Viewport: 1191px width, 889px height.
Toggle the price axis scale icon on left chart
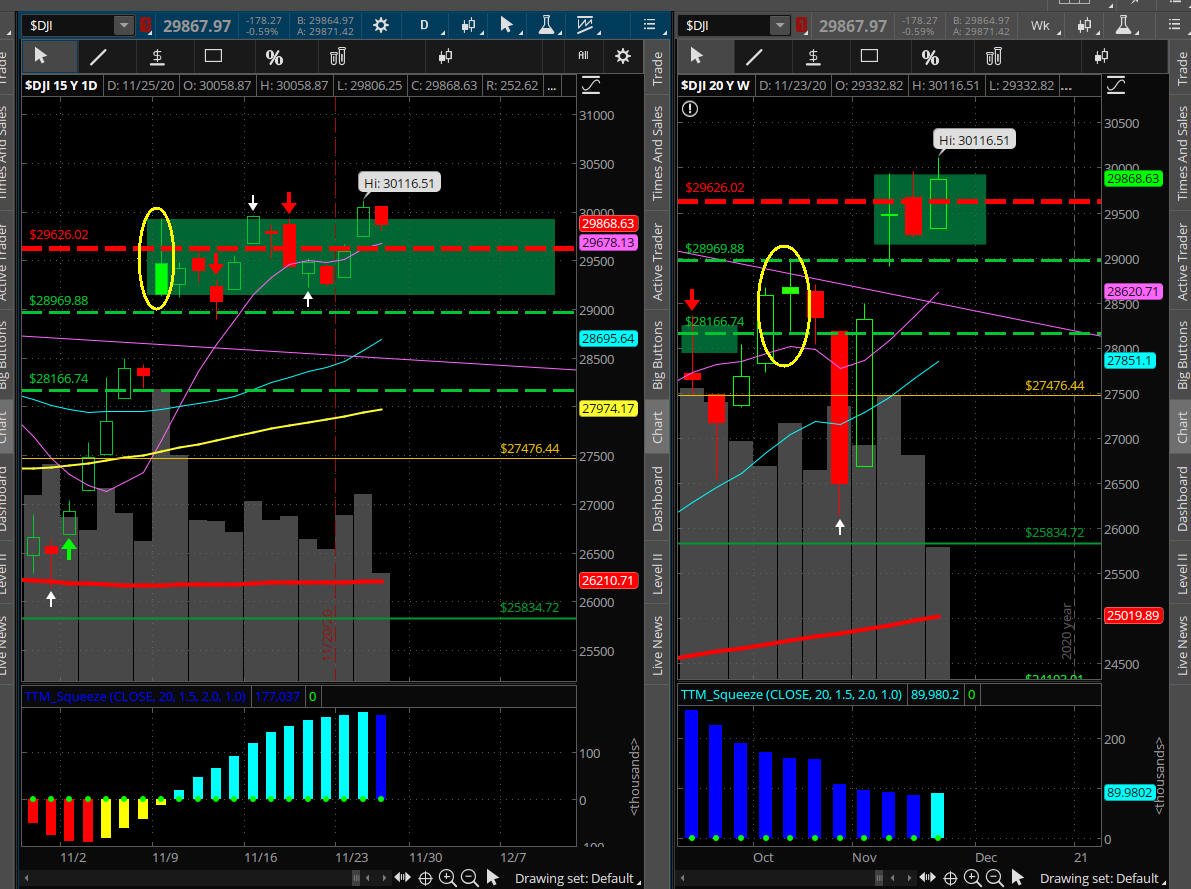click(x=590, y=86)
